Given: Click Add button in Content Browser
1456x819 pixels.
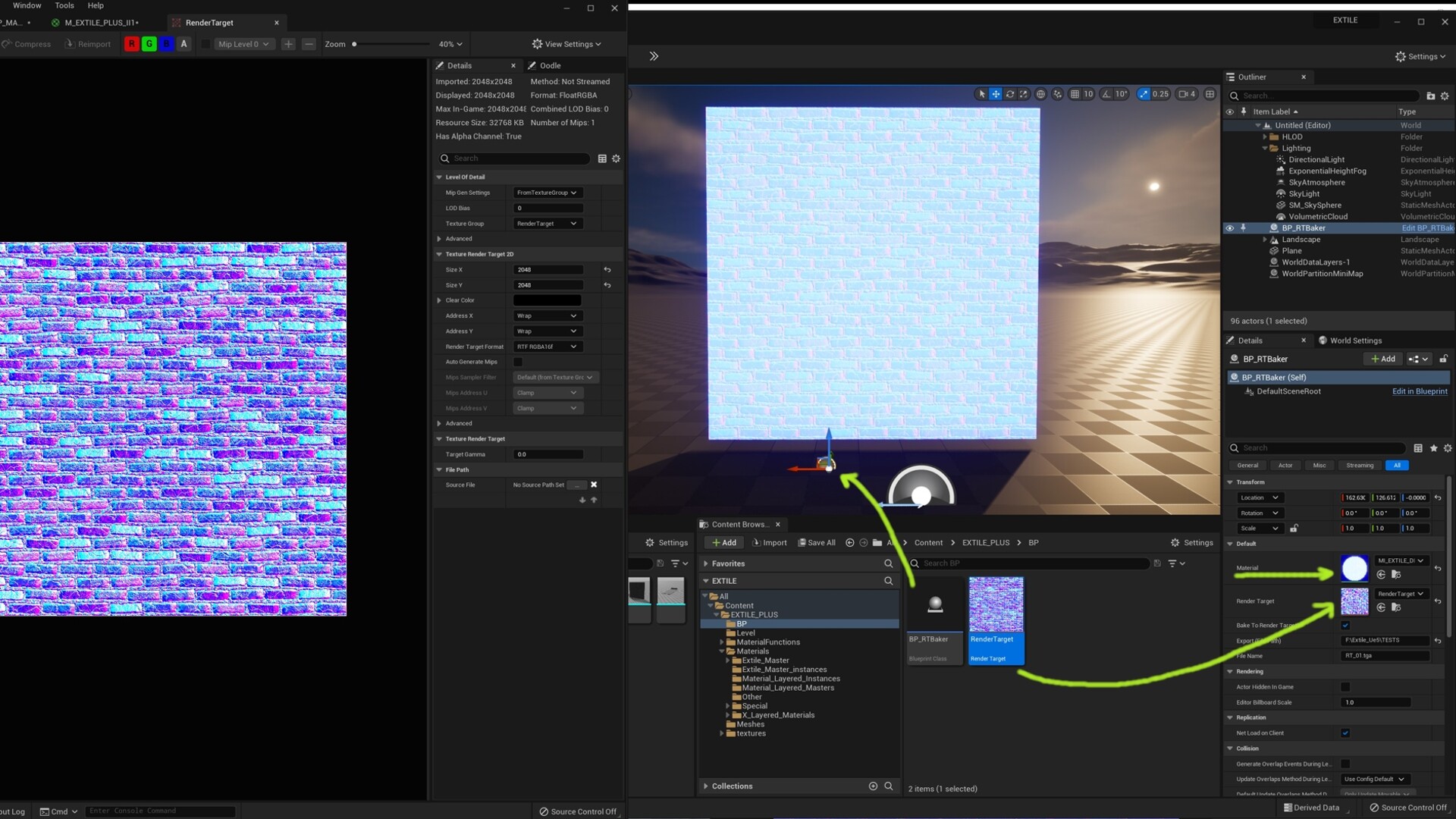Looking at the screenshot, I should point(724,542).
